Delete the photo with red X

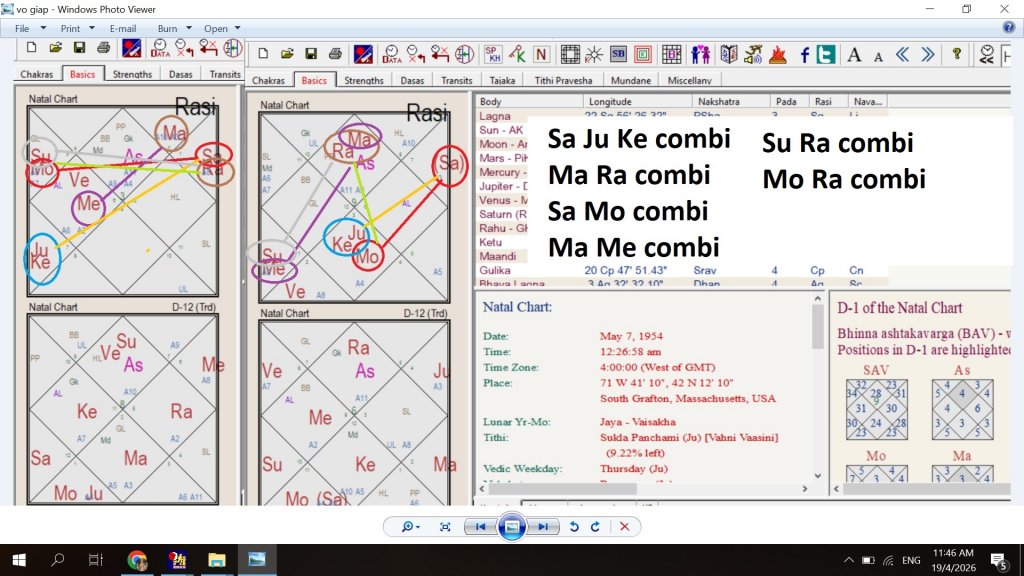(624, 527)
